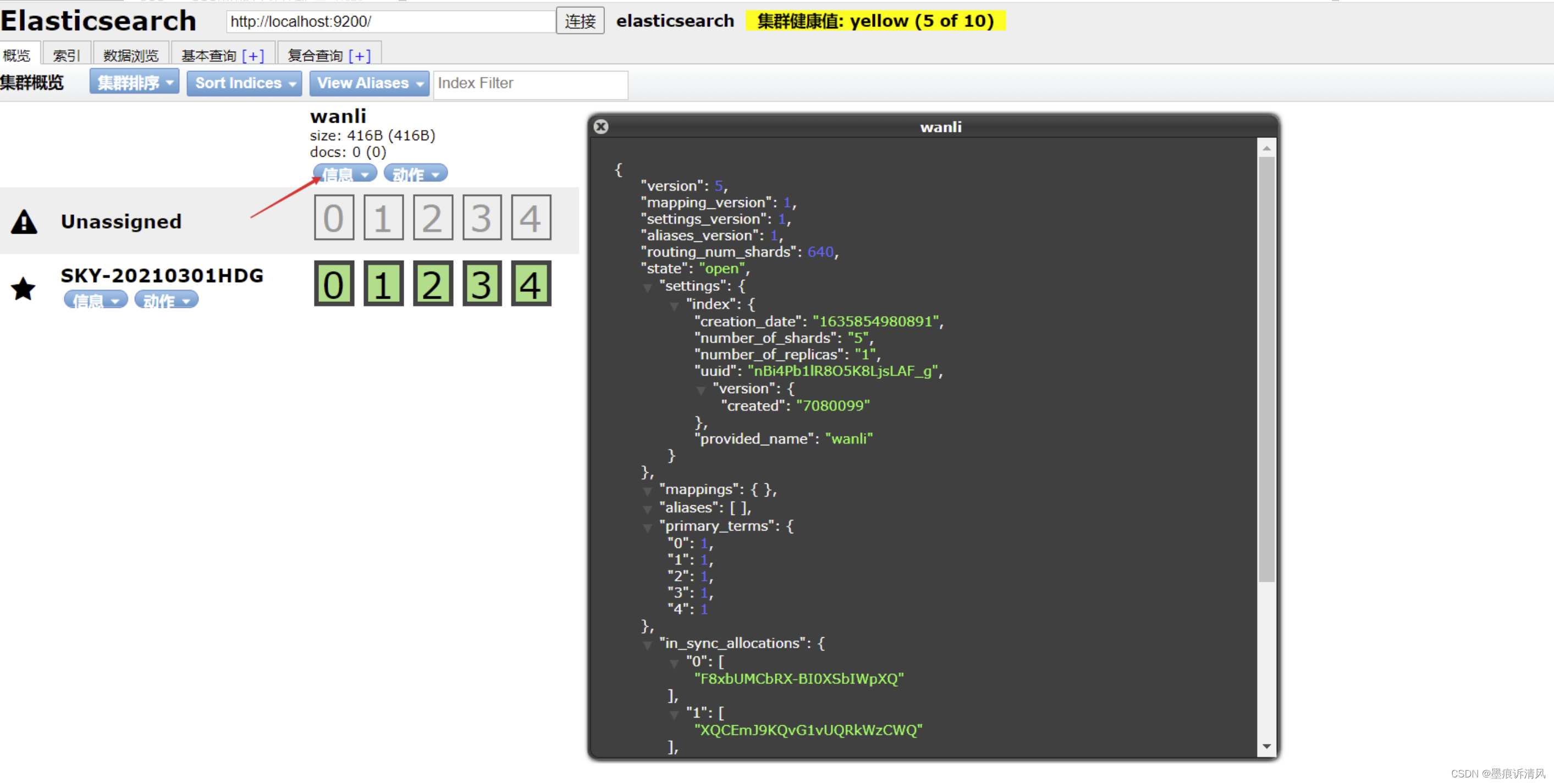Open the 集群排序 dropdown

[134, 82]
